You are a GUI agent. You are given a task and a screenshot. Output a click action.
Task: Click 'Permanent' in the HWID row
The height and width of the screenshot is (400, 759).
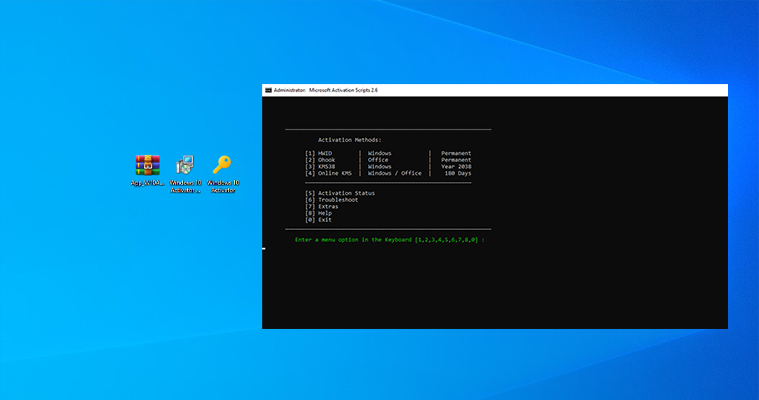[x=456, y=153]
